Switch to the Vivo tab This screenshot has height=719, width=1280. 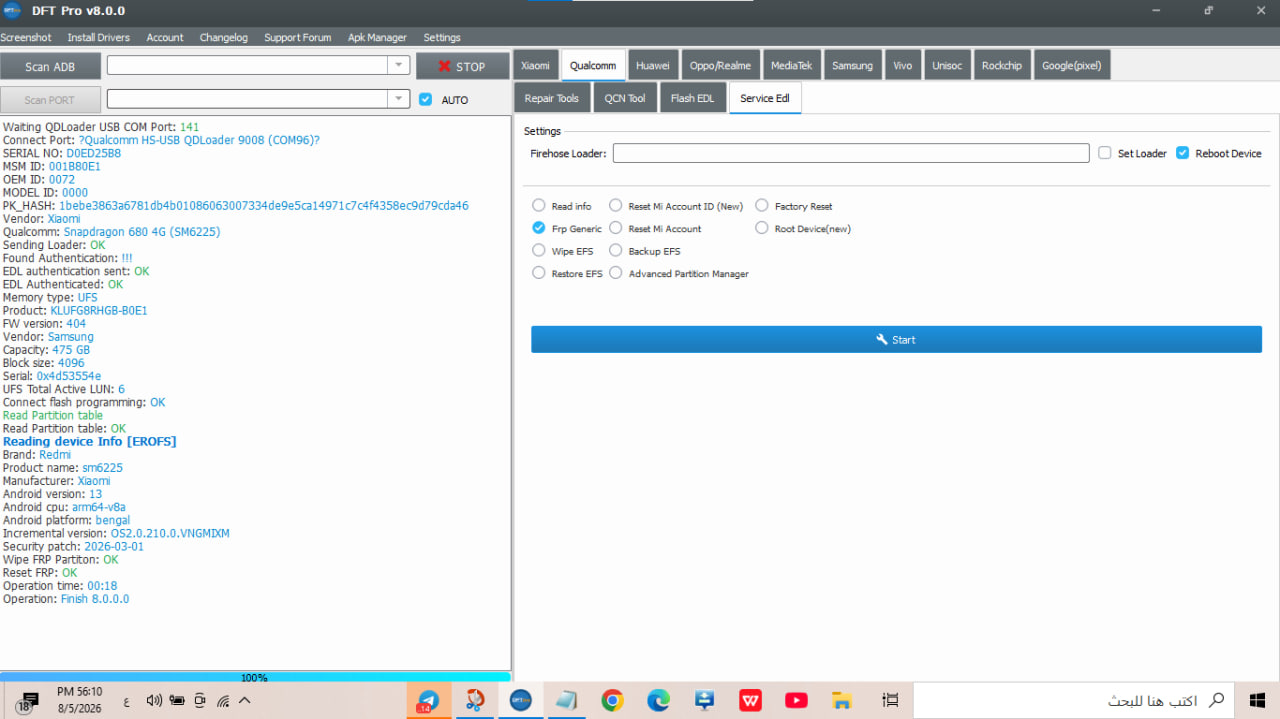(902, 65)
